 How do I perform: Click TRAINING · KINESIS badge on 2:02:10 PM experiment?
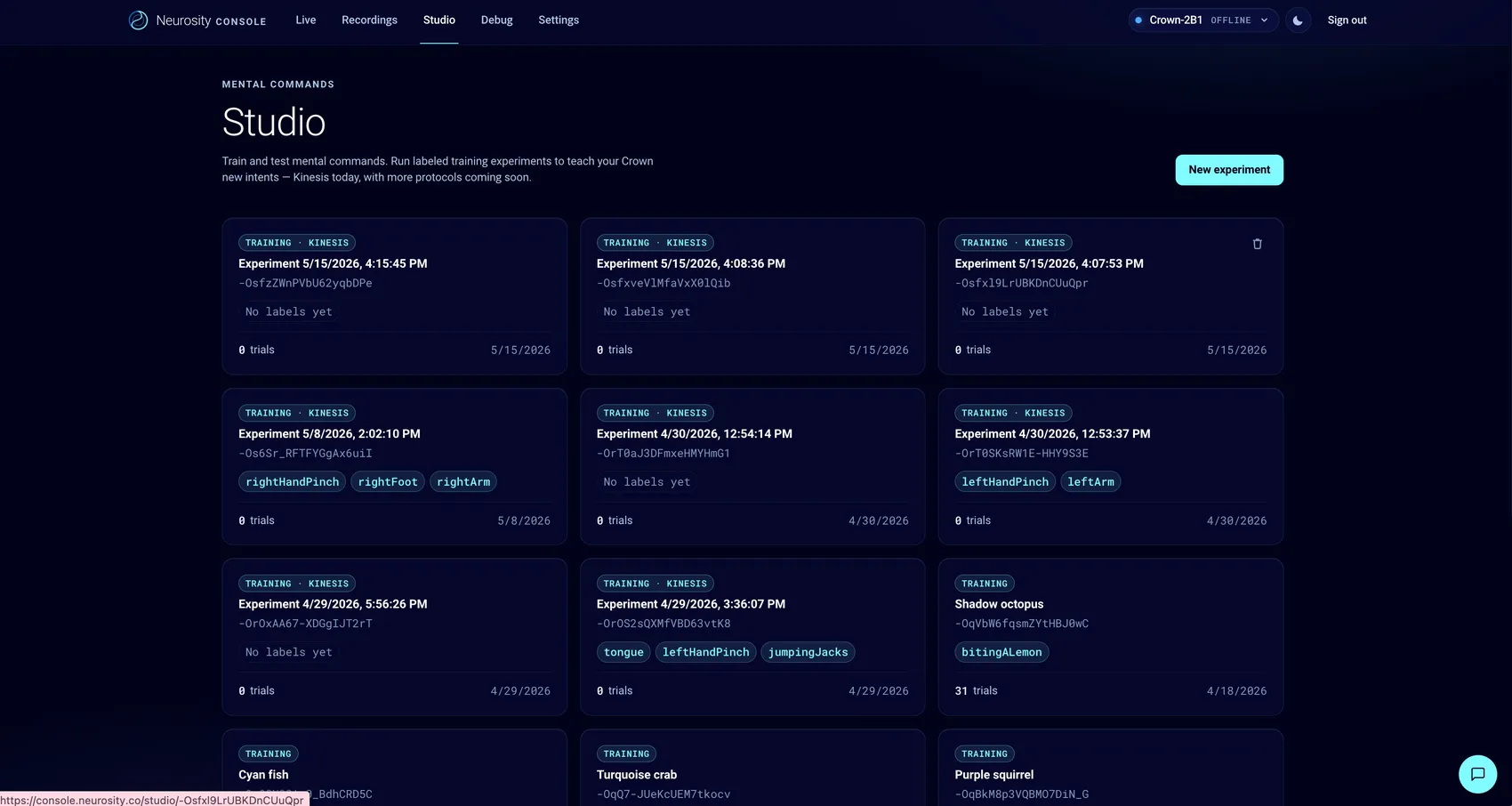click(x=297, y=414)
